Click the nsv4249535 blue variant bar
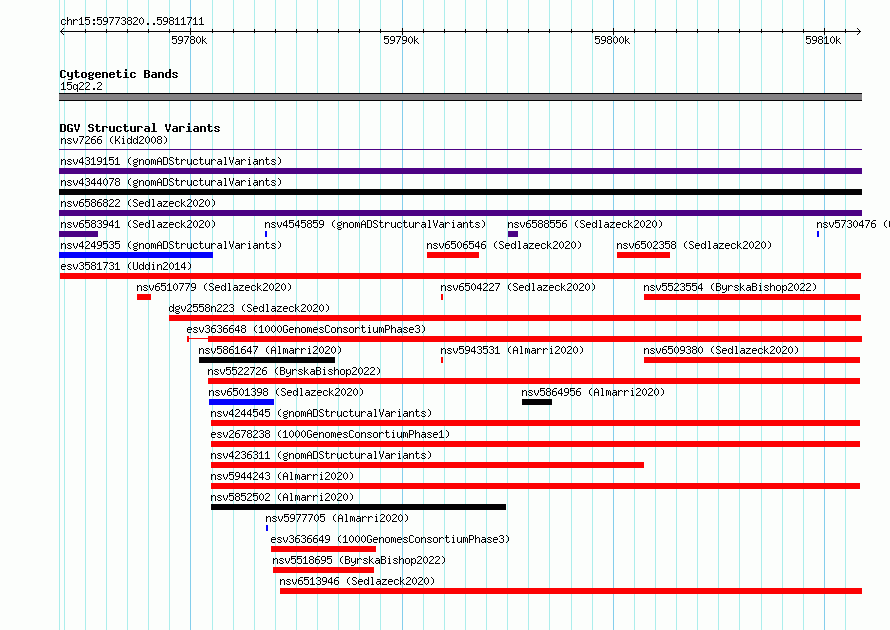 [x=136, y=255]
